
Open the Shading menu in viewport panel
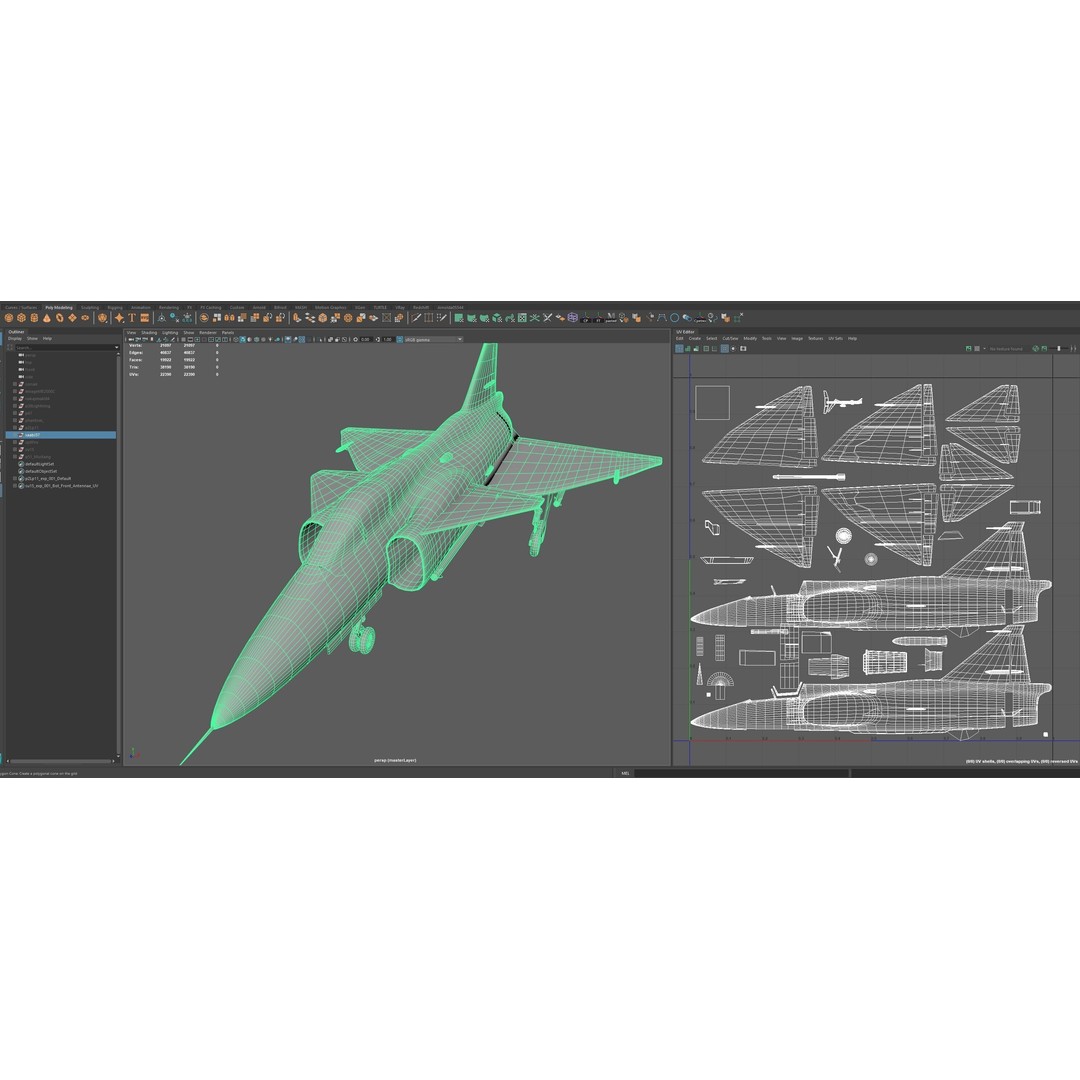149,333
